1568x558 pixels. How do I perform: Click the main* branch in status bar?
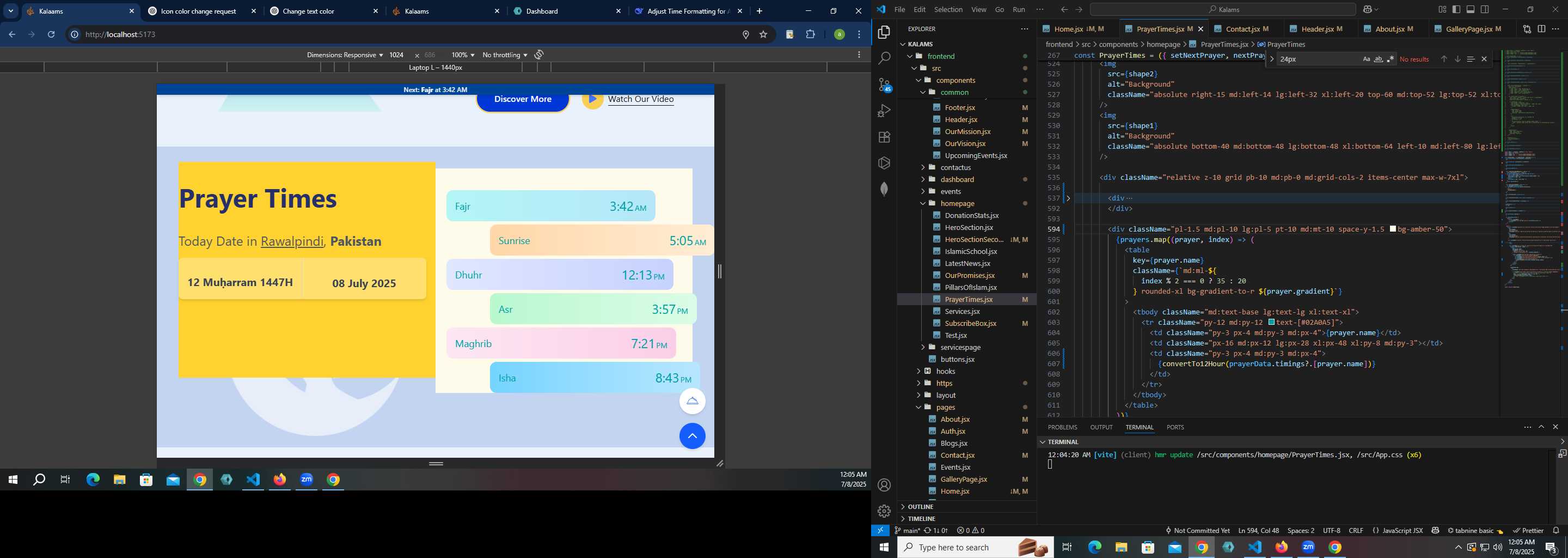coord(907,531)
